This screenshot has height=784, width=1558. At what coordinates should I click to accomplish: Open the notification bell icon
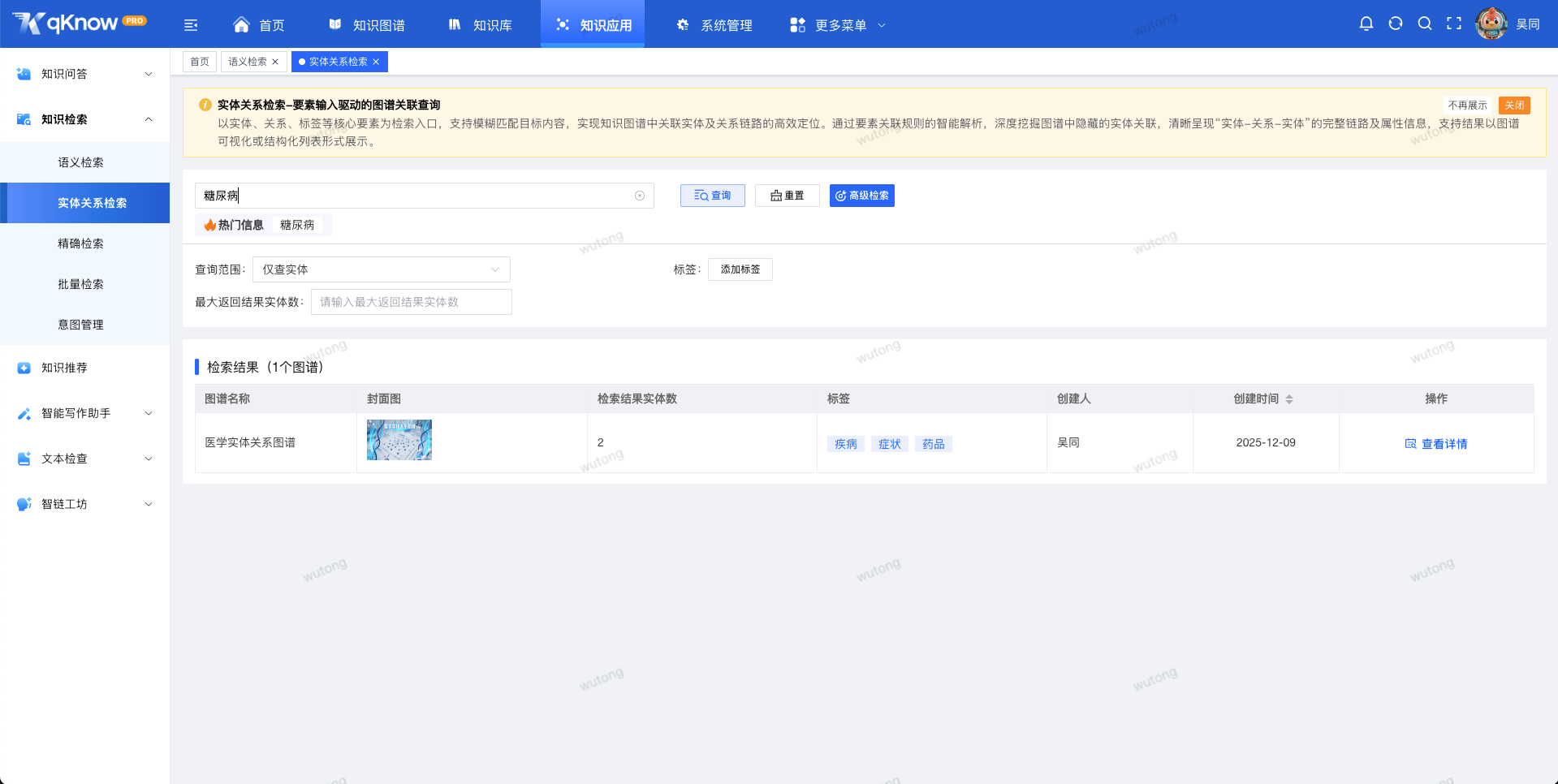(x=1366, y=24)
